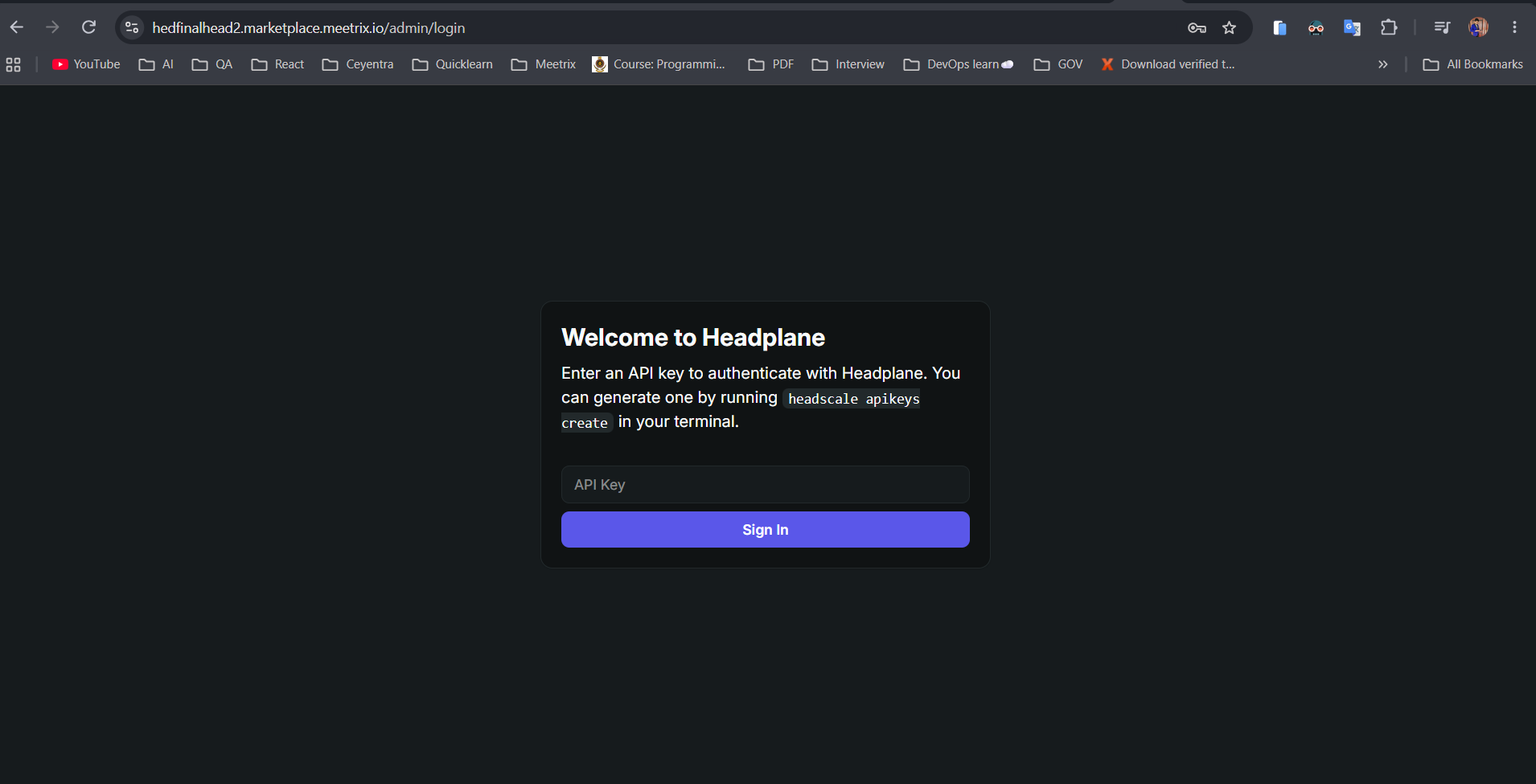
Task: Show more bookmarks with the chevron
Action: click(1383, 64)
